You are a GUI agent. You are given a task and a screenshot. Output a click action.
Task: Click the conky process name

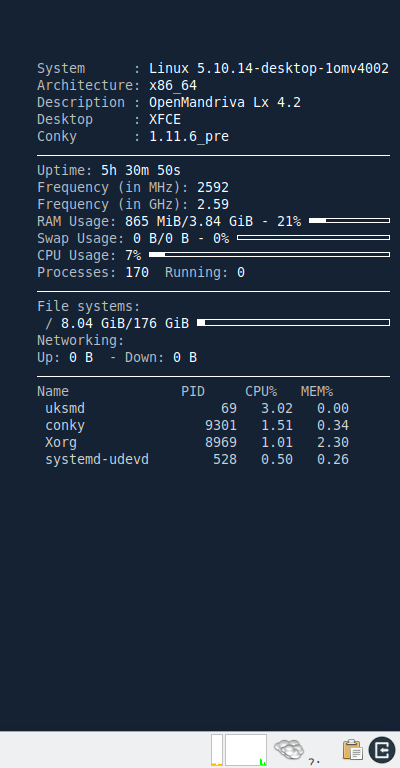point(65,425)
